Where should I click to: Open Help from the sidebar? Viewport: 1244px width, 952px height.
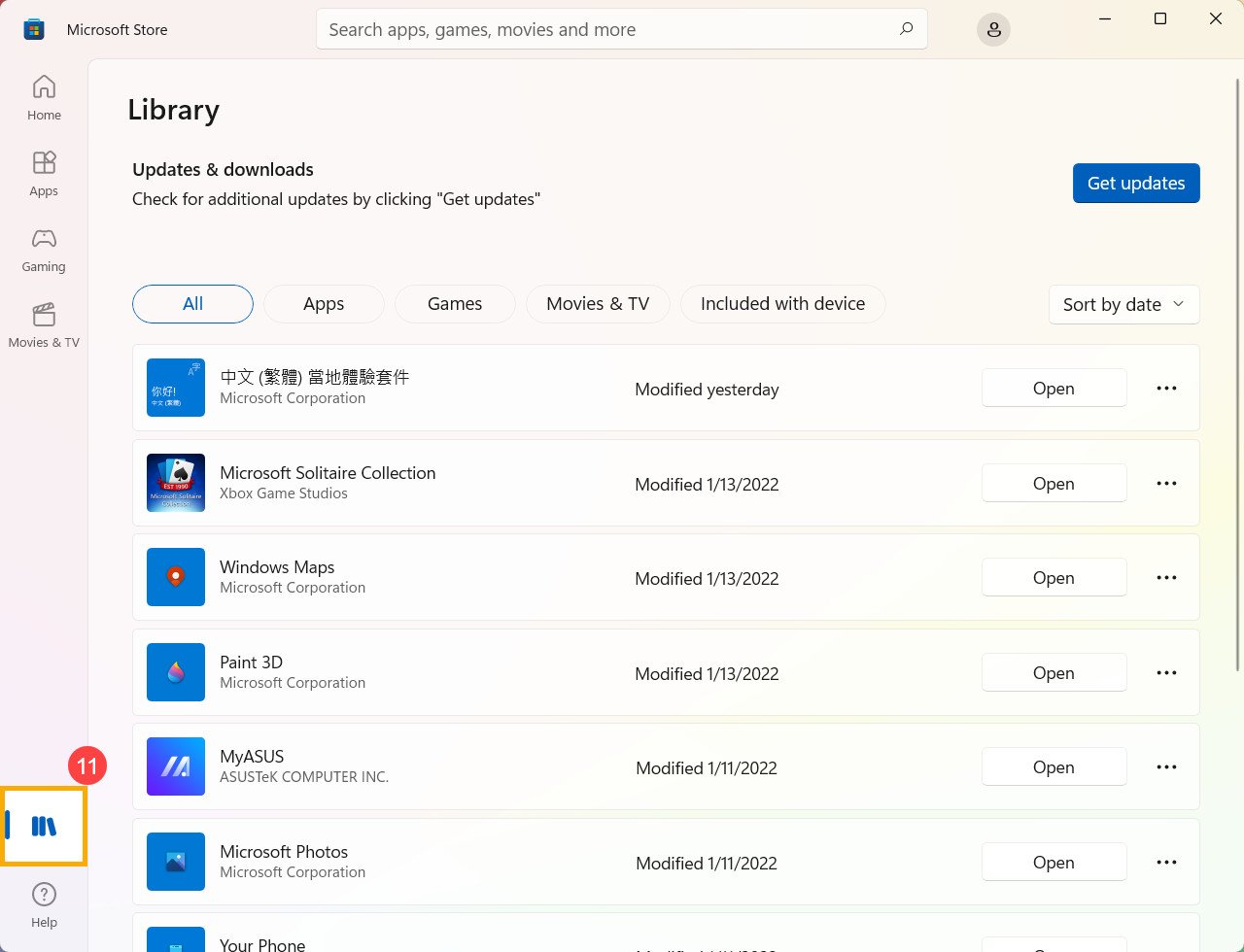[x=44, y=904]
